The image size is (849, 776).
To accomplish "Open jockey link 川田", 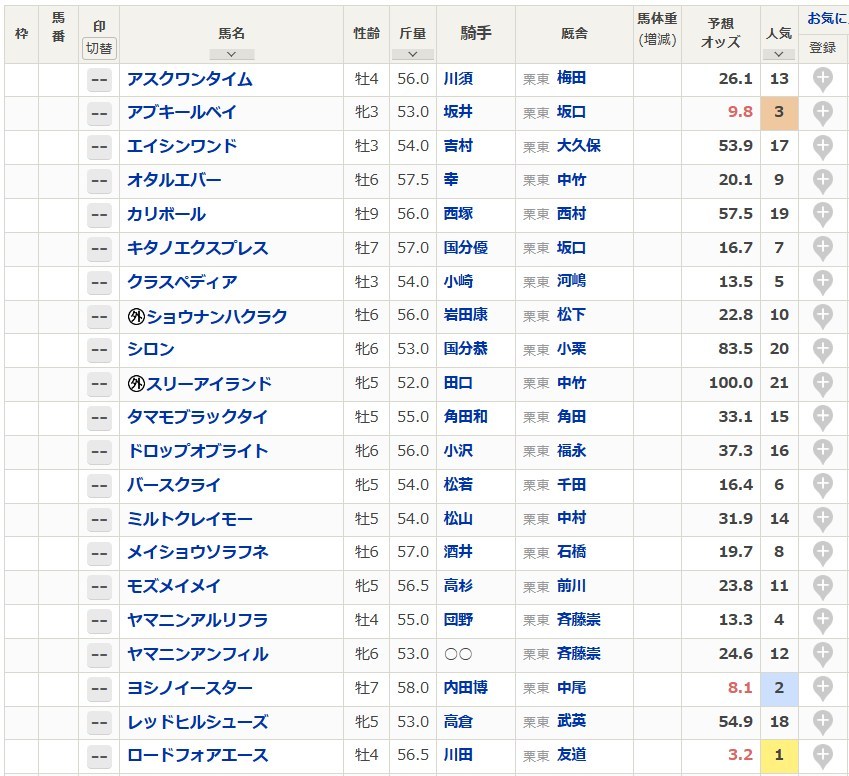I will click(x=458, y=755).
